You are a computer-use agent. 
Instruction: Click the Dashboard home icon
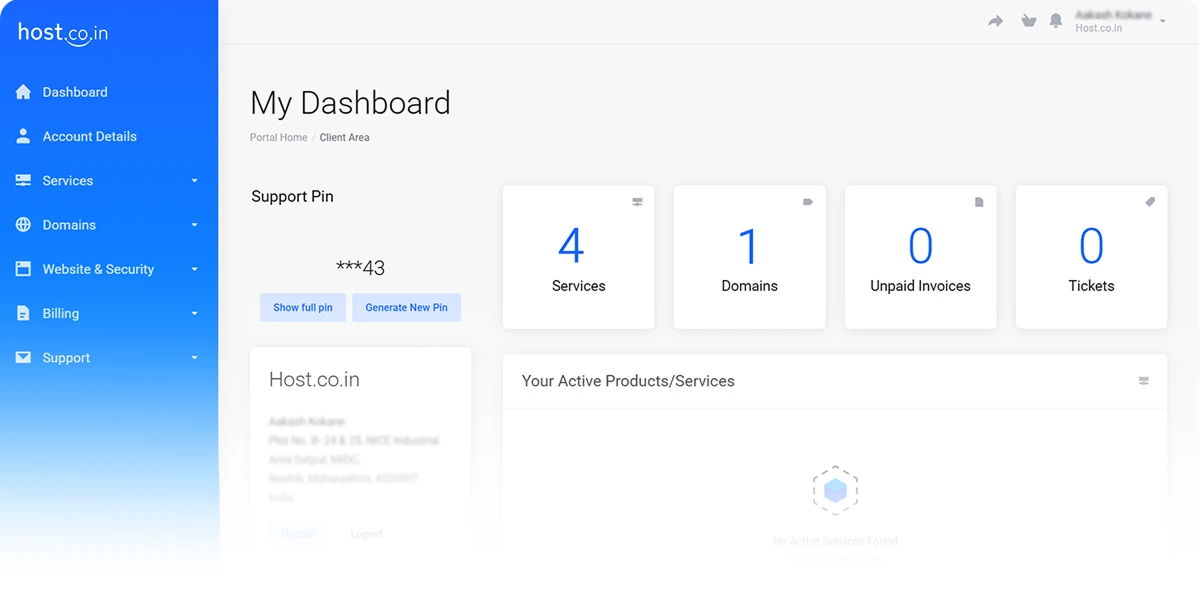(x=23, y=92)
